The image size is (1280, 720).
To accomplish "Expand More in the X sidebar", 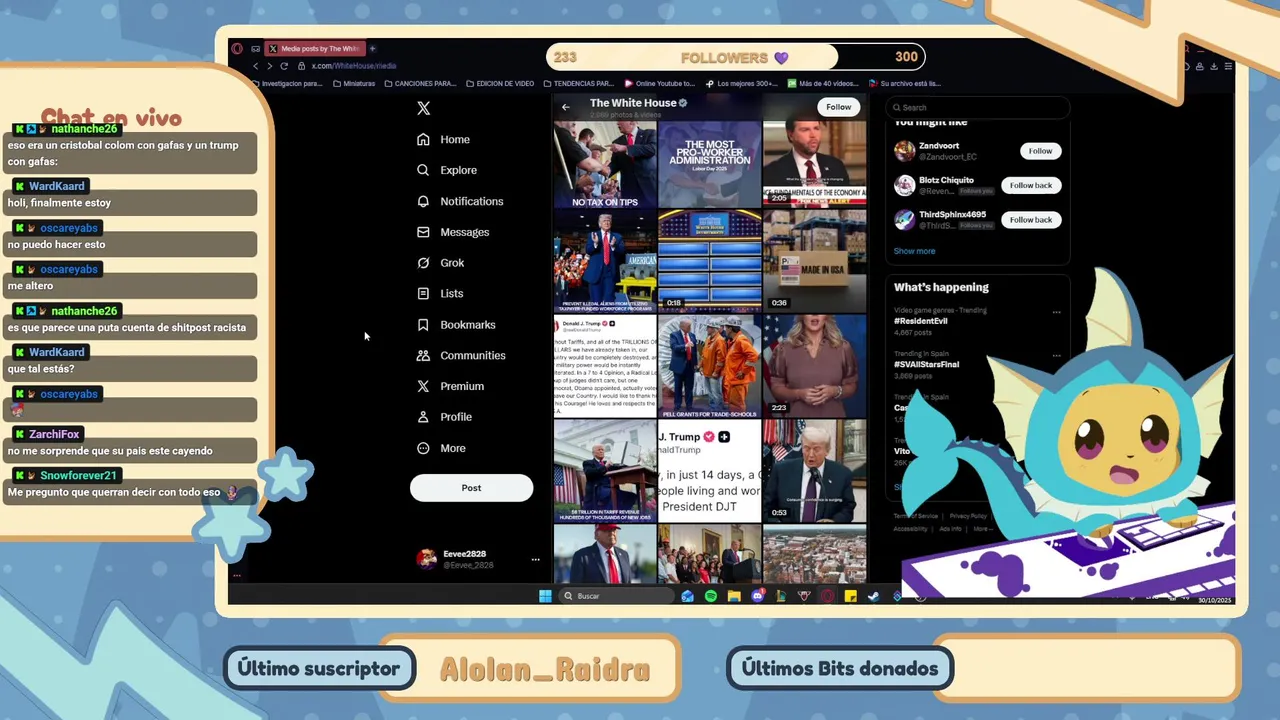I will tap(440, 448).
